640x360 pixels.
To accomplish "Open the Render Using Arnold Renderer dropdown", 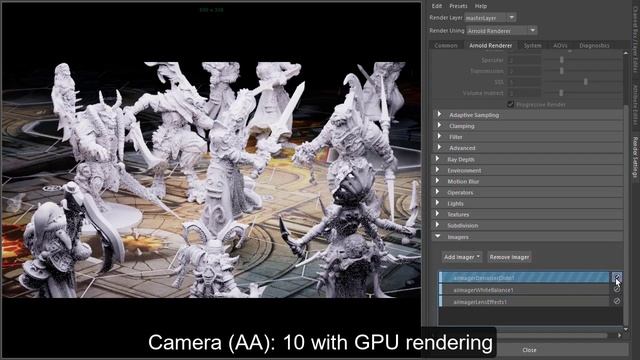I will pos(502,31).
